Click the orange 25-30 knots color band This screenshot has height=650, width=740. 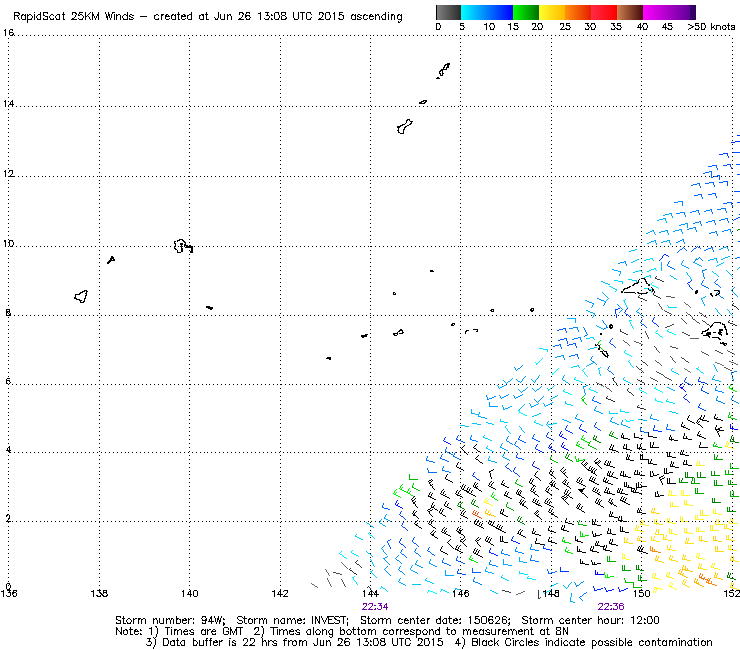pos(578,12)
